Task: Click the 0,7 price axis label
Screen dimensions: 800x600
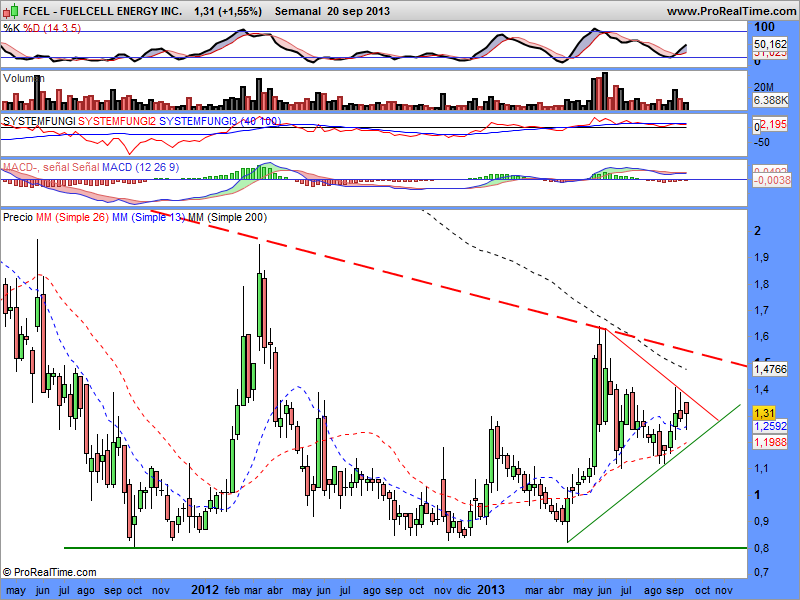Action: [x=762, y=572]
